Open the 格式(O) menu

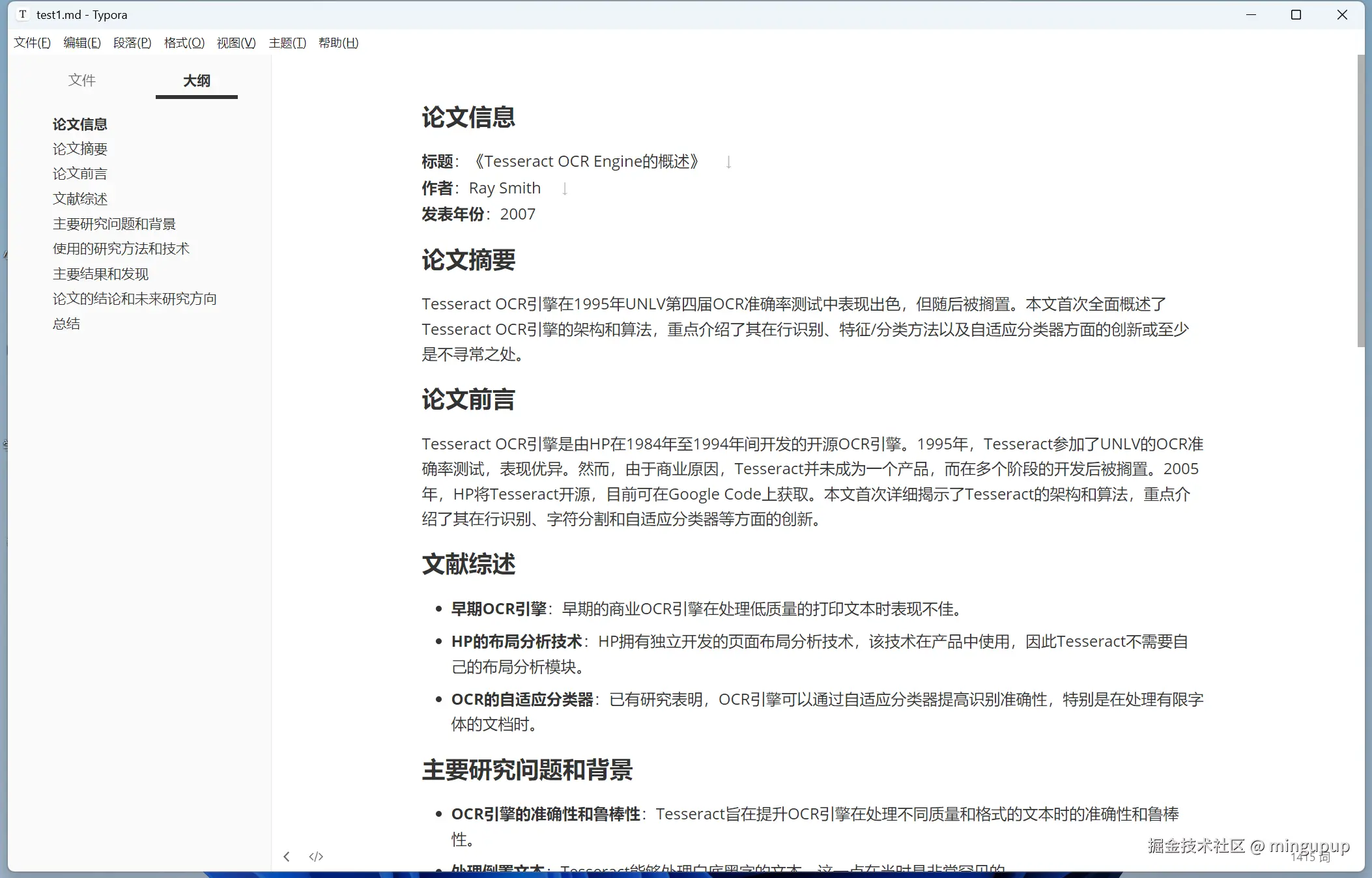pyautogui.click(x=184, y=43)
